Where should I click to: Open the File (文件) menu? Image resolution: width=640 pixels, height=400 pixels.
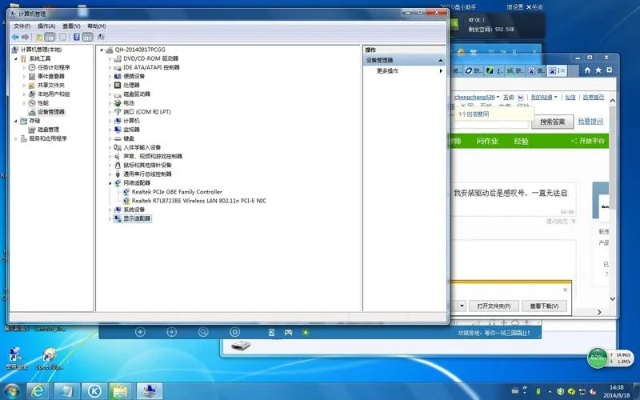(21, 26)
